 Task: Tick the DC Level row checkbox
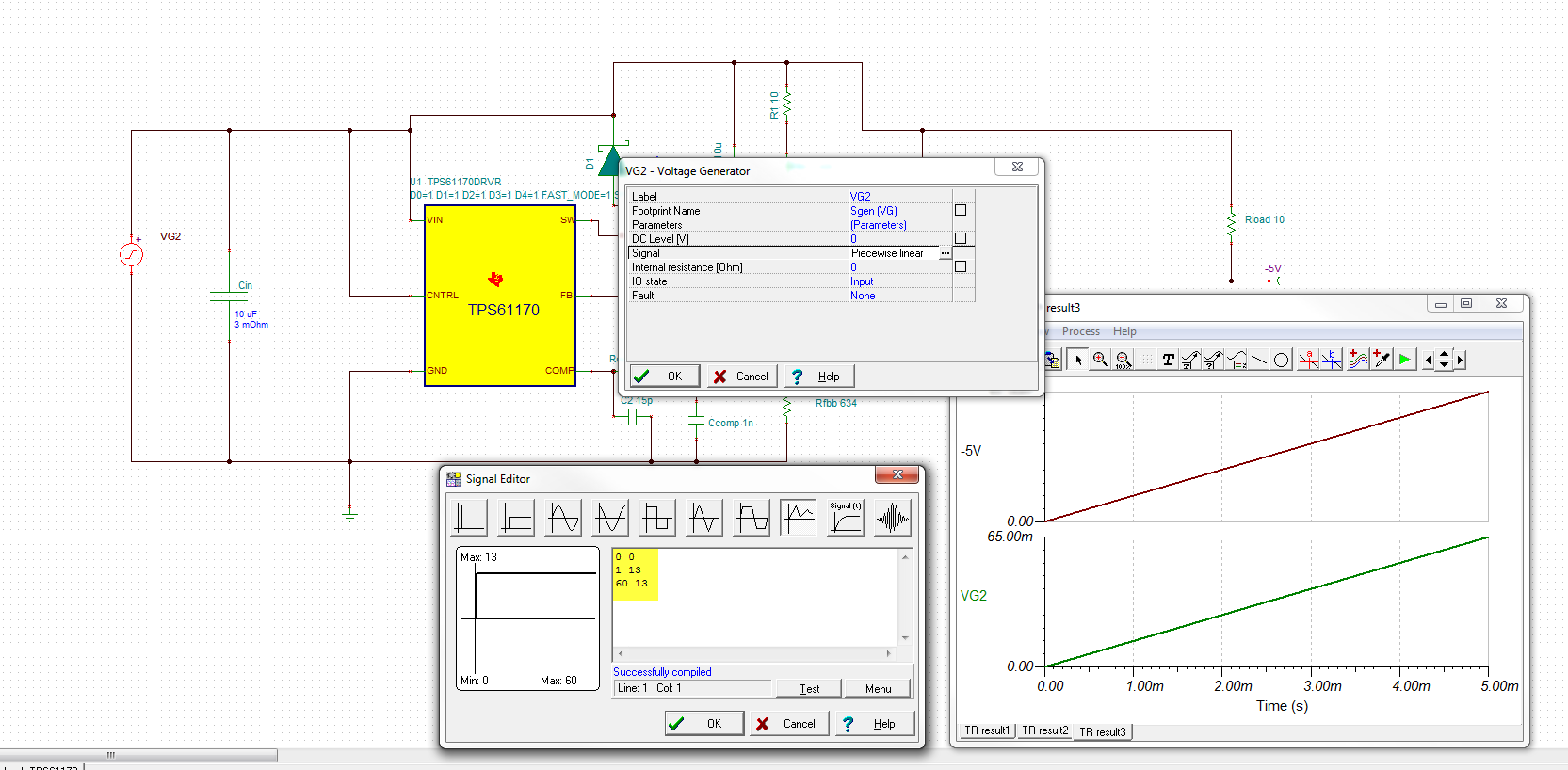[961, 238]
